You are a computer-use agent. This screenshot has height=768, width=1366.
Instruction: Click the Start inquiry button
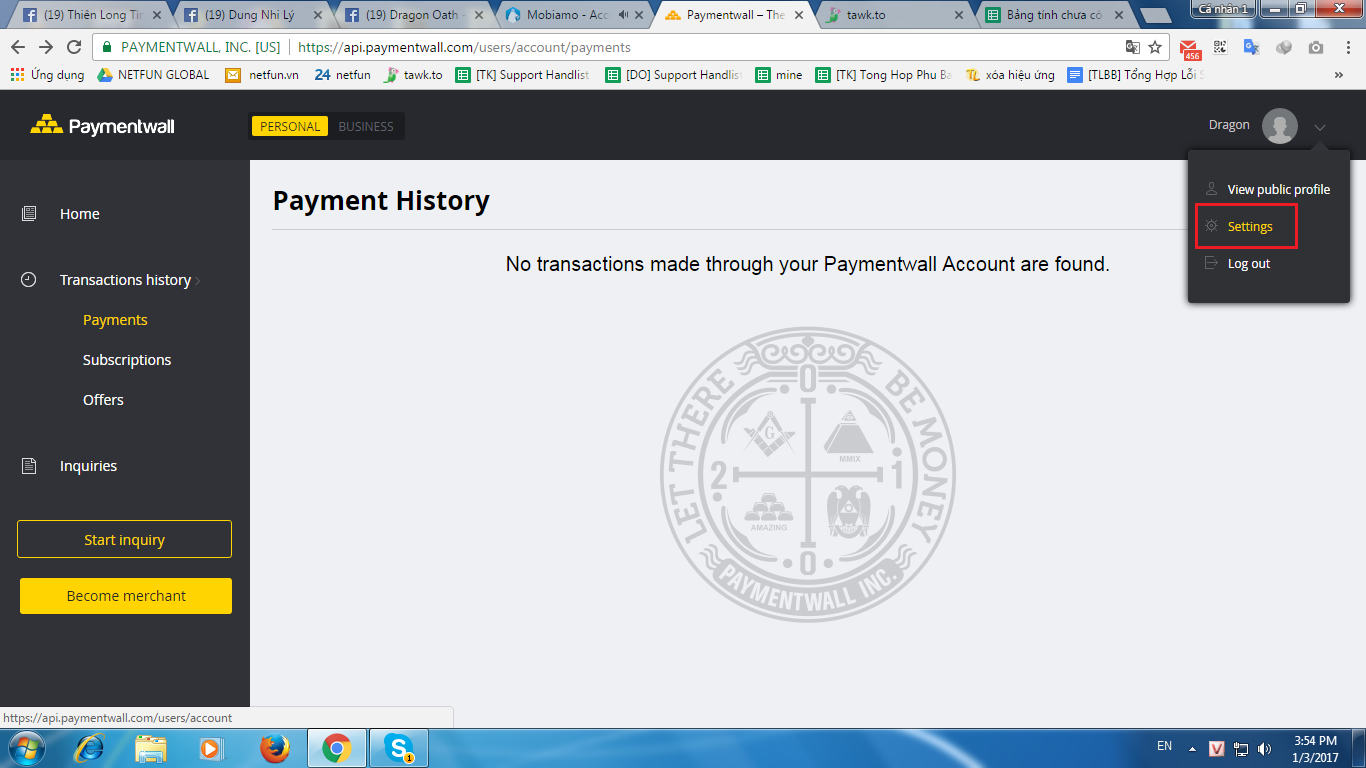(x=124, y=539)
